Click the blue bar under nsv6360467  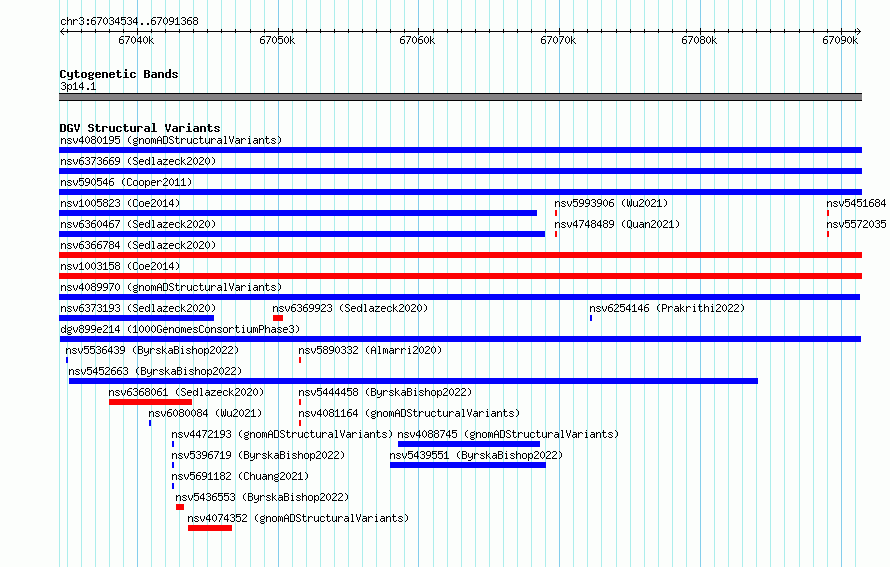(302, 234)
